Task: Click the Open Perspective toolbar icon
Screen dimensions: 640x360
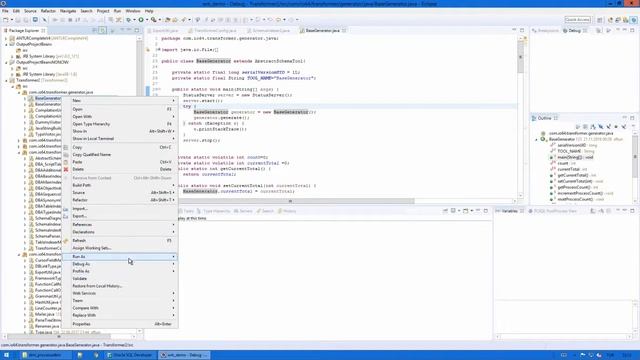Action: [x=600, y=20]
